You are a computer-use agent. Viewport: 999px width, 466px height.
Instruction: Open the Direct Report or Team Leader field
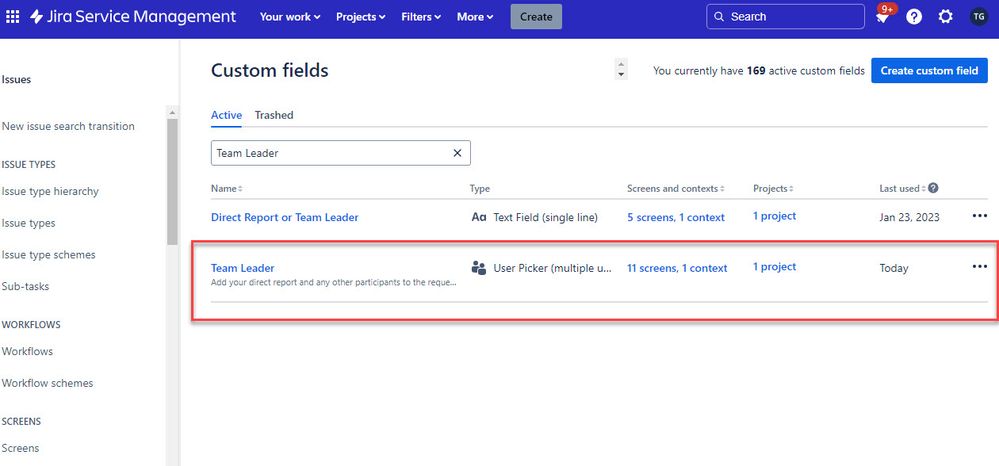pos(285,217)
